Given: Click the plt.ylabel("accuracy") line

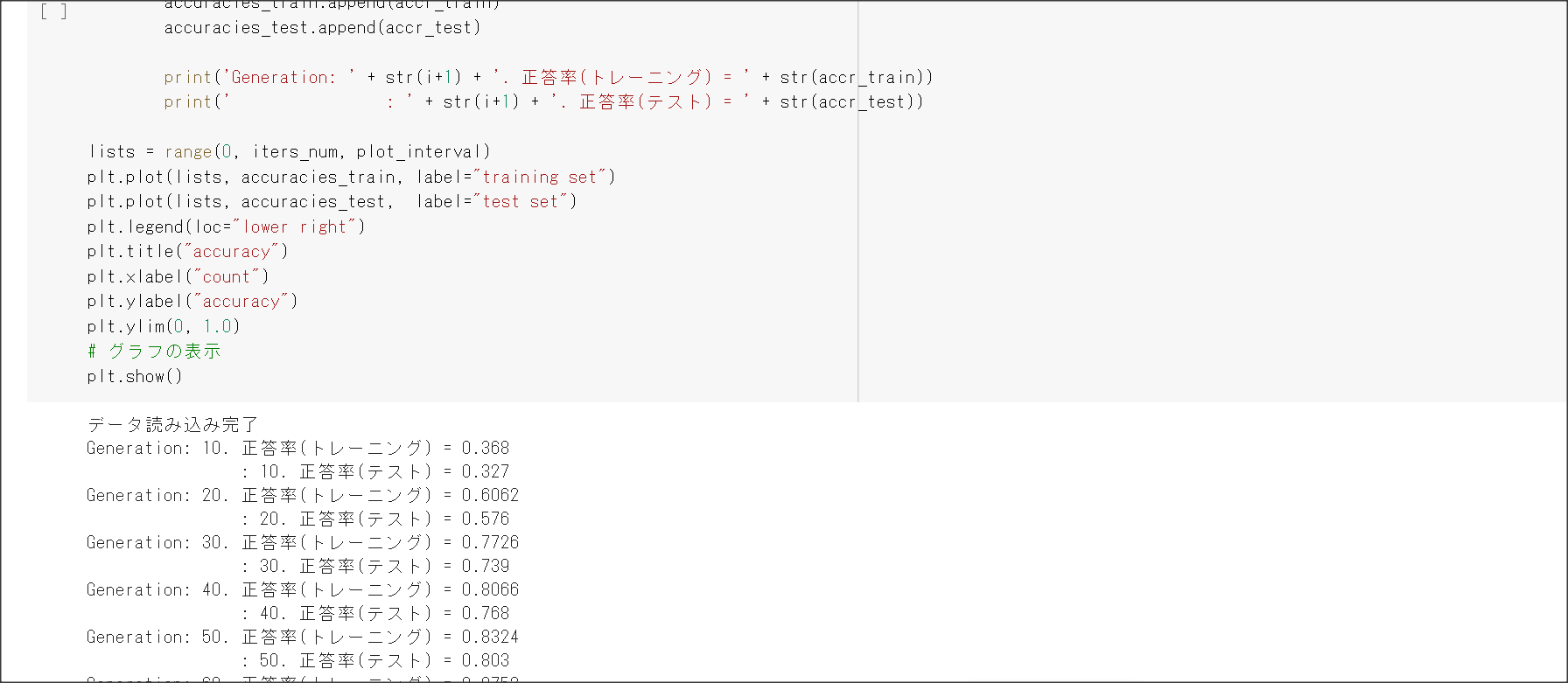Looking at the screenshot, I should pyautogui.click(x=192, y=301).
